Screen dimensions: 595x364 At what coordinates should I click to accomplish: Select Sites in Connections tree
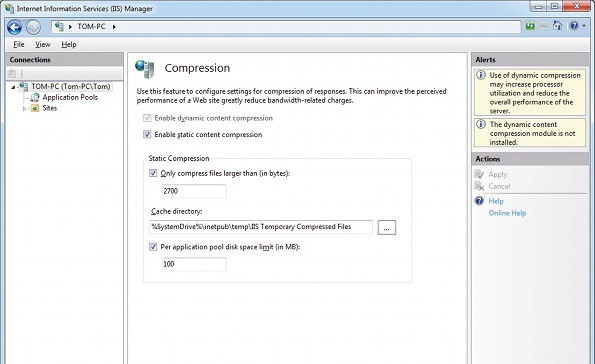(x=49, y=108)
